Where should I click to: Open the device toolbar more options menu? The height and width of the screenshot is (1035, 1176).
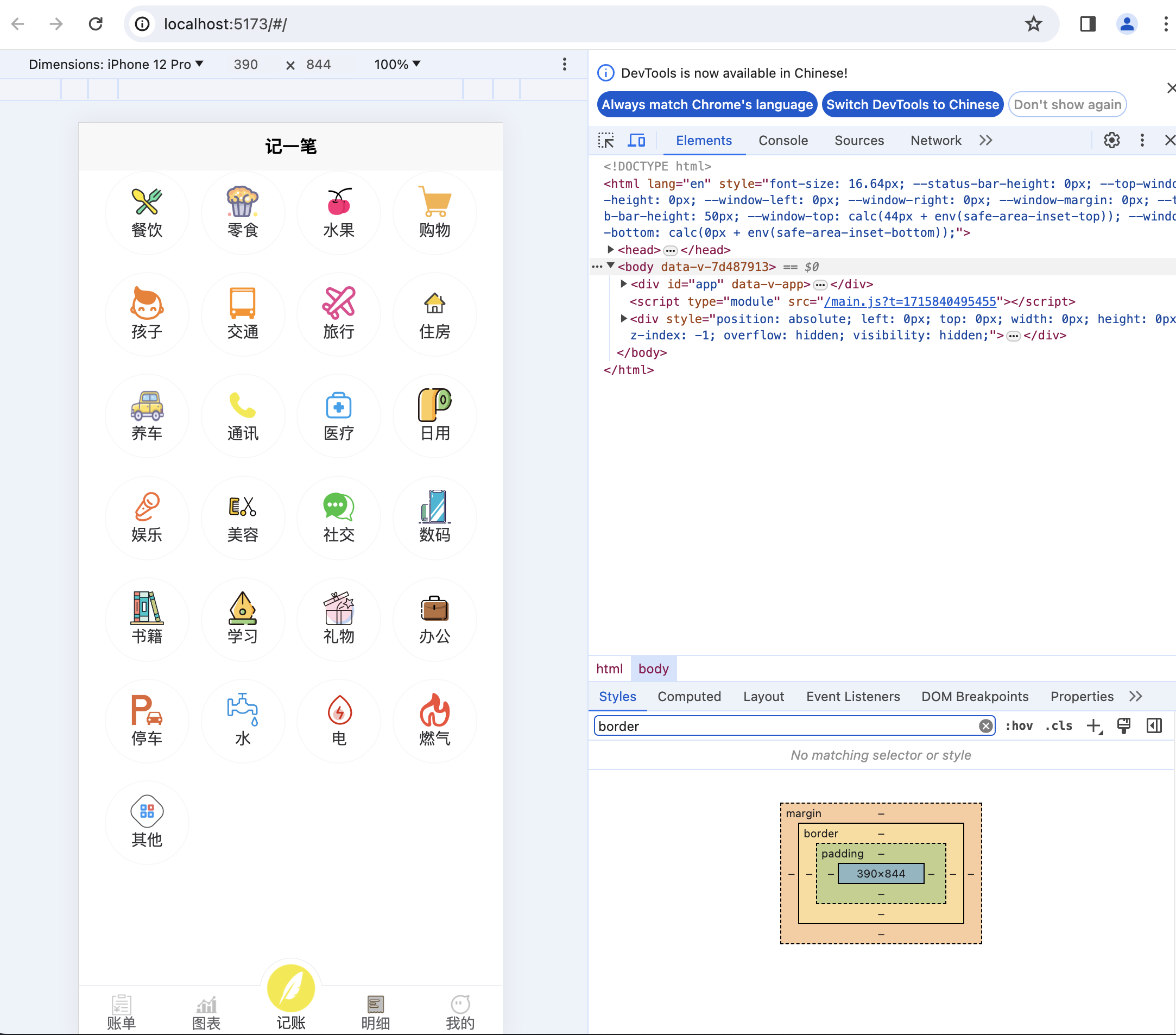[565, 65]
